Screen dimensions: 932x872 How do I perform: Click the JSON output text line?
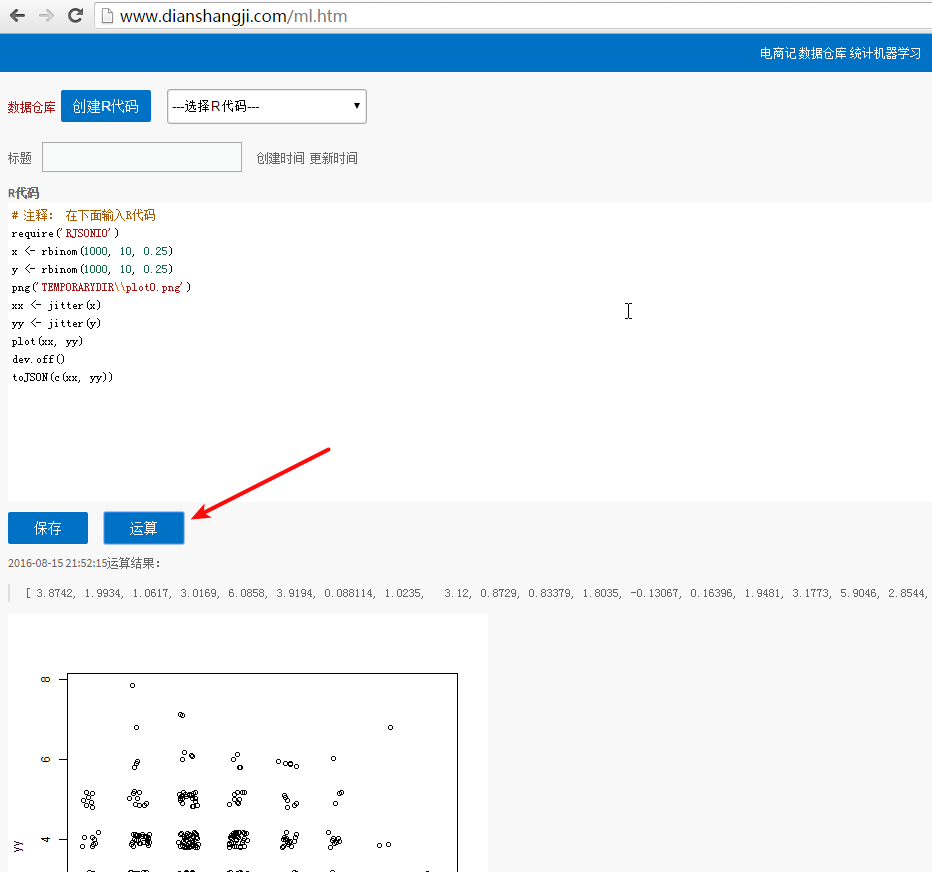(x=476, y=593)
